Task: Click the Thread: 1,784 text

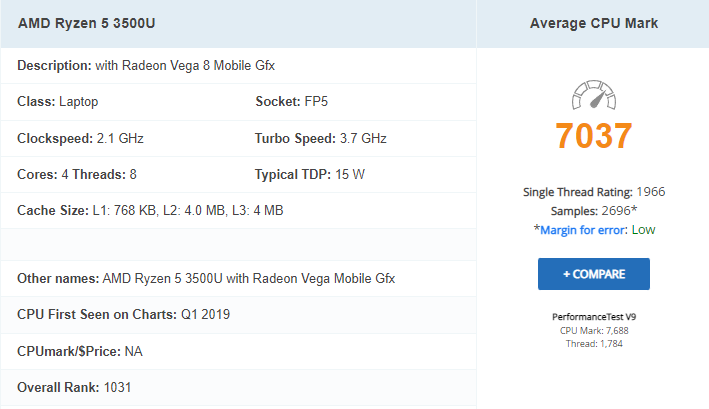Action: point(594,343)
